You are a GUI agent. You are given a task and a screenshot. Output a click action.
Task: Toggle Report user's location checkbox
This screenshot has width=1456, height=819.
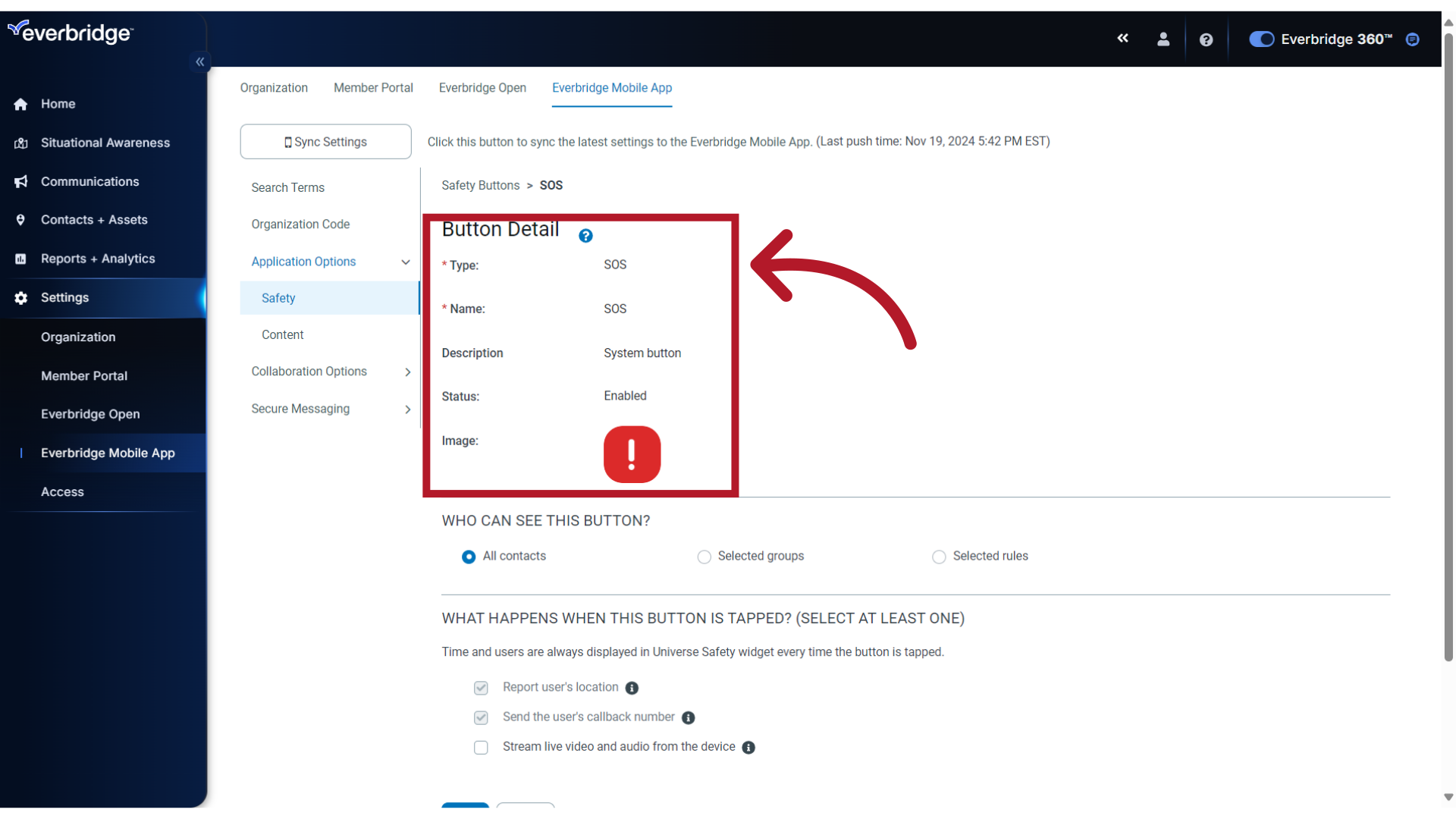pos(482,687)
